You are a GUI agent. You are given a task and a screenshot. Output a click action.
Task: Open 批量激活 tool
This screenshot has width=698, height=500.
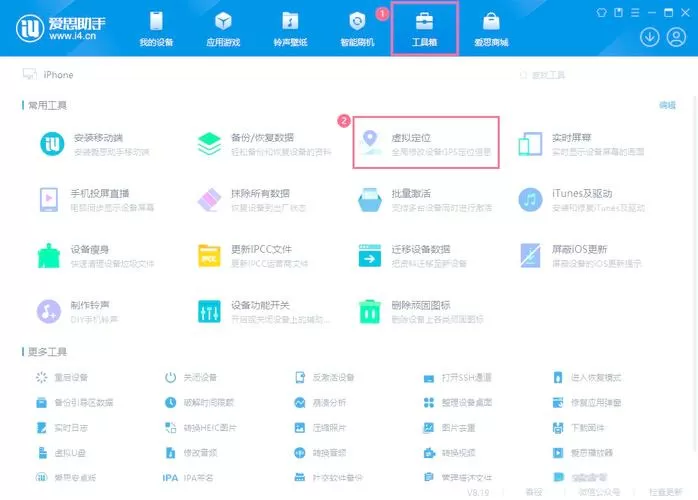(425, 199)
